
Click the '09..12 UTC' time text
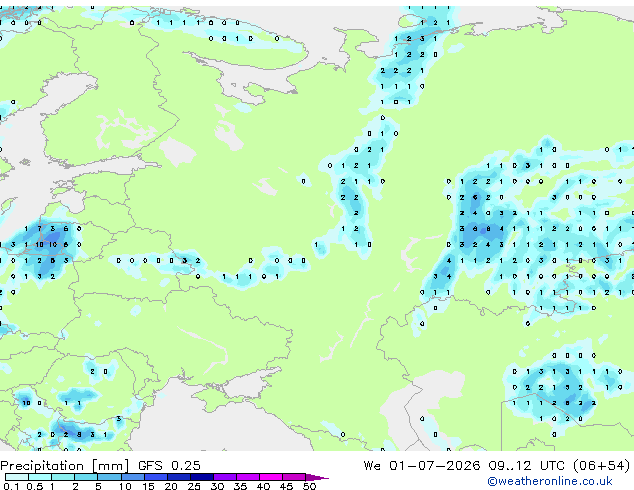click(x=526, y=466)
